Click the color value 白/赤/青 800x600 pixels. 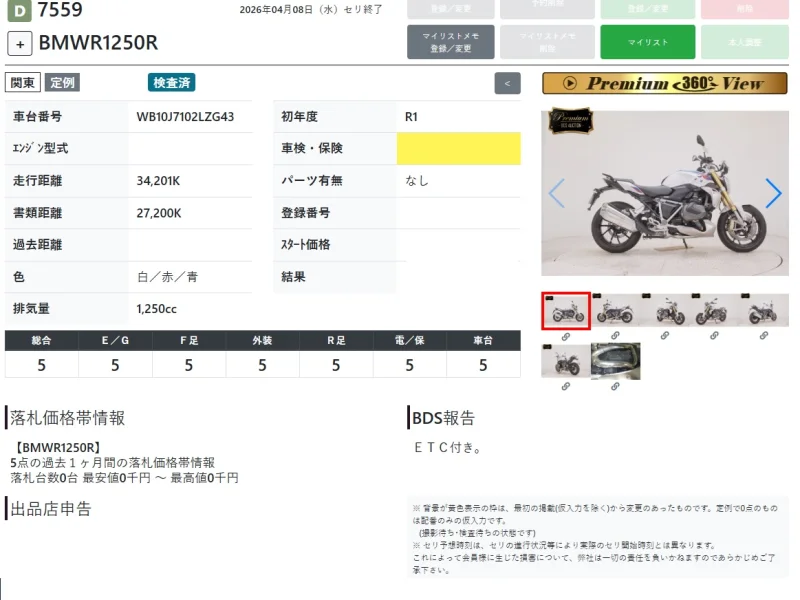coord(167,277)
